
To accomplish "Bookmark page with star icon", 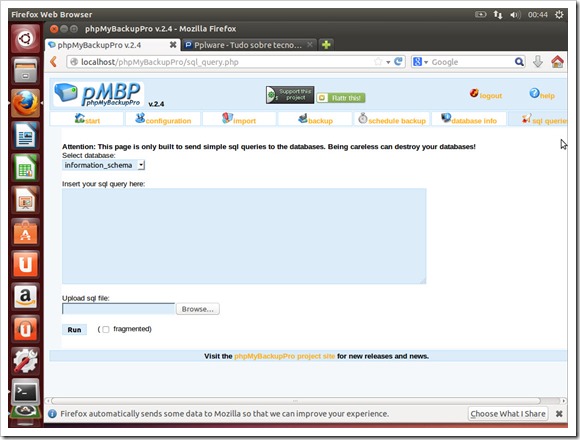I will [378, 62].
